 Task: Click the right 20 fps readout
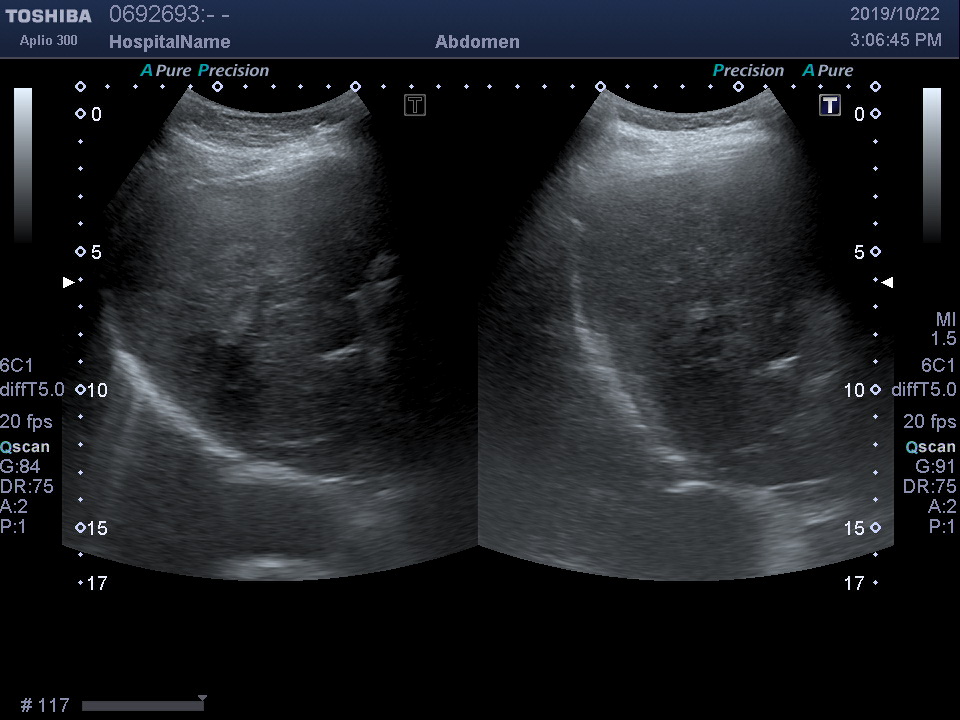tap(930, 422)
